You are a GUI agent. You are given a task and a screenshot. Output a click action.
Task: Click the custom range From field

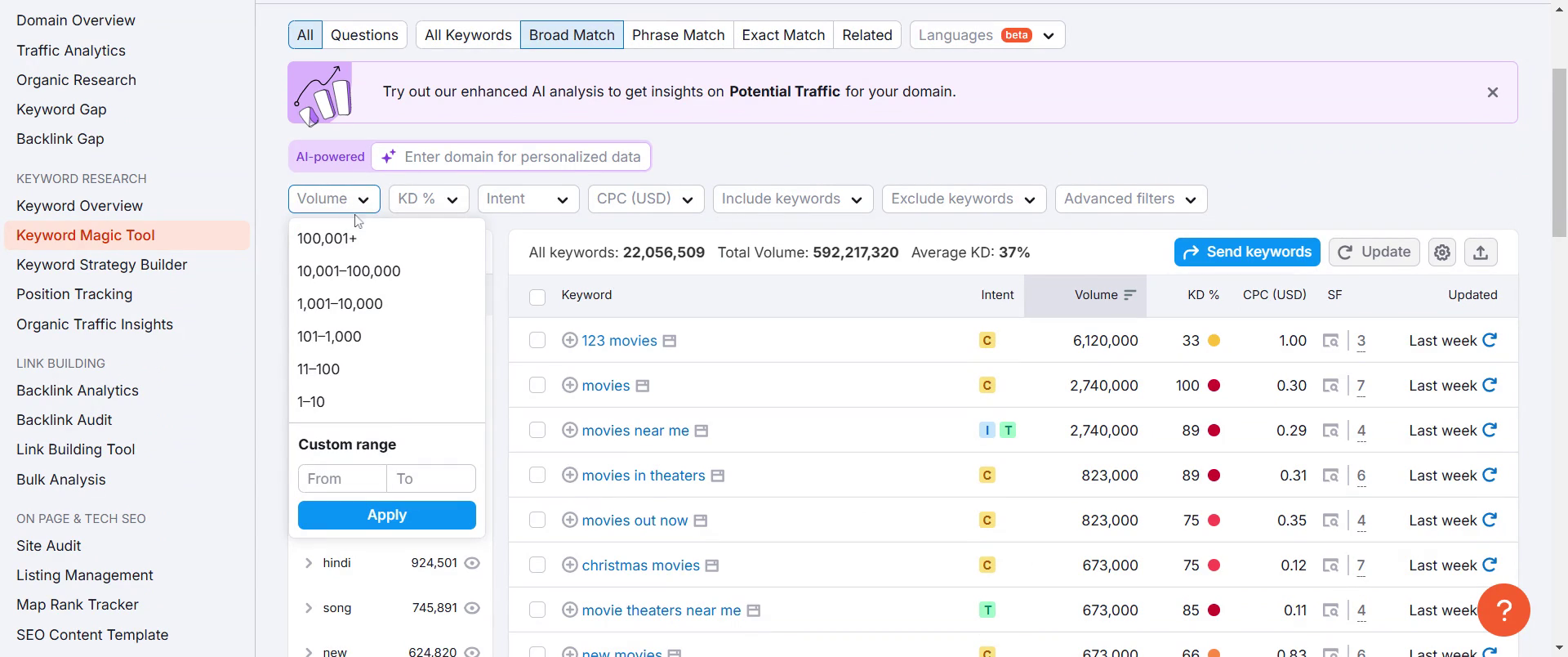(x=342, y=479)
